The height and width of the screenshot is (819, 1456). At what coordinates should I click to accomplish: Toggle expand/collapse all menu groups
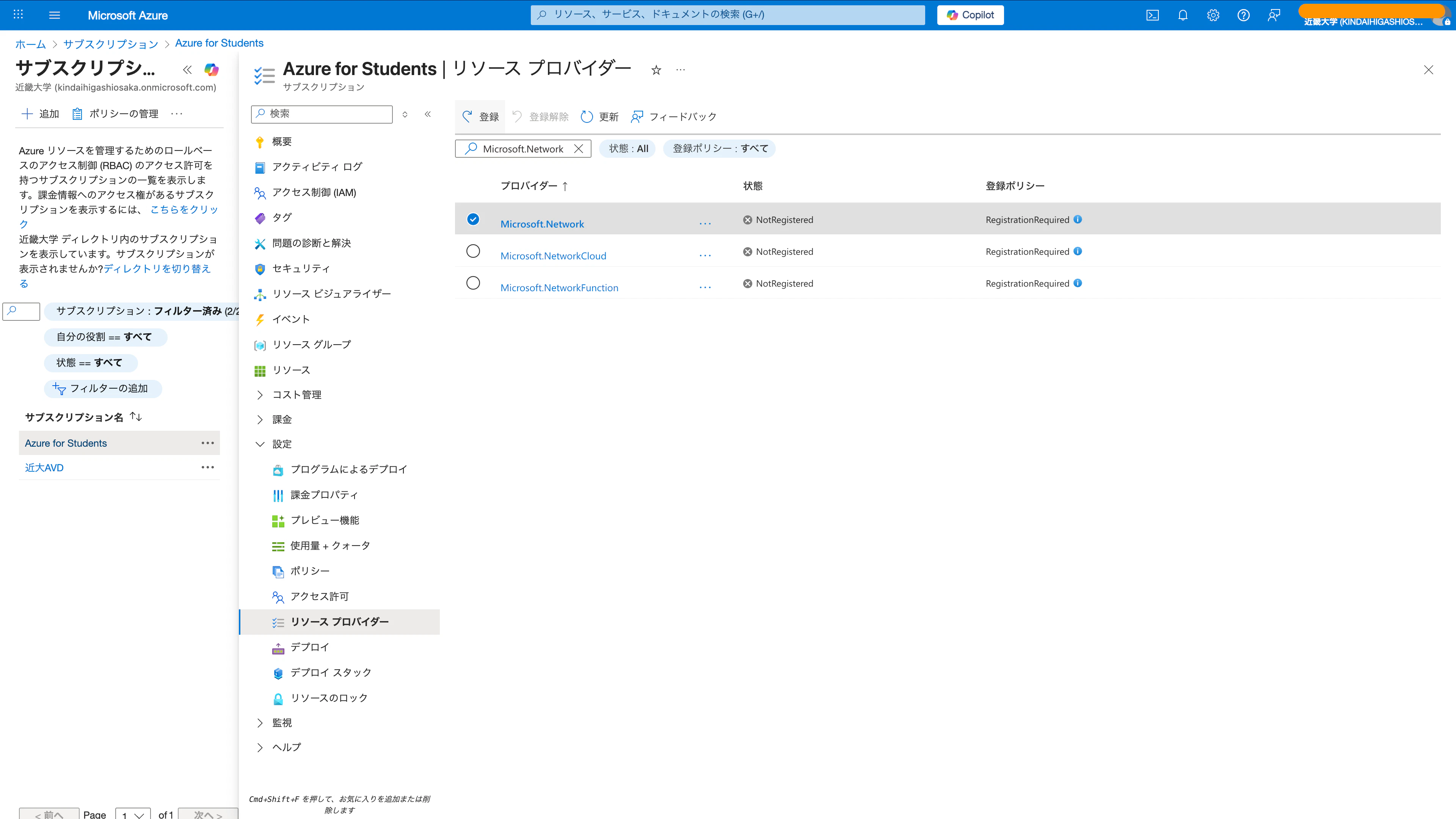(405, 114)
